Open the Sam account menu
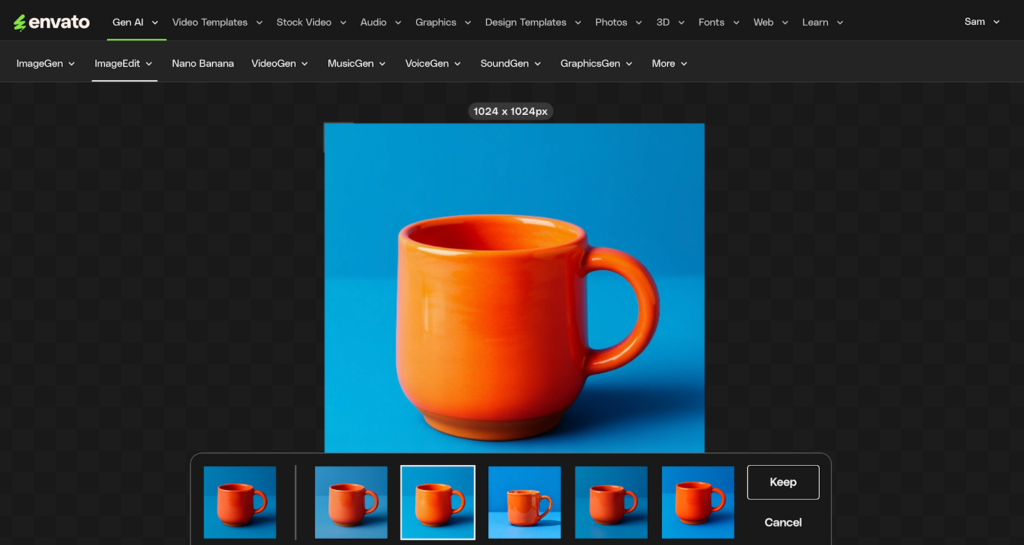Screen dimensions: 1024x545 tap(981, 22)
